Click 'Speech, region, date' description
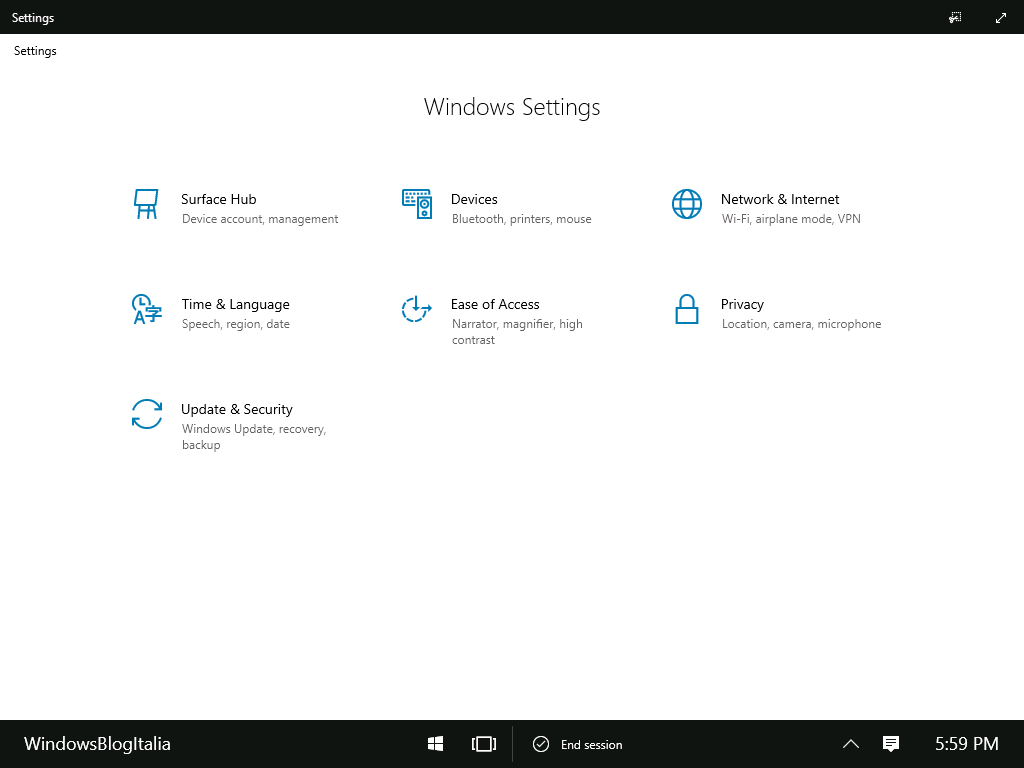The image size is (1024, 768). click(x=236, y=325)
